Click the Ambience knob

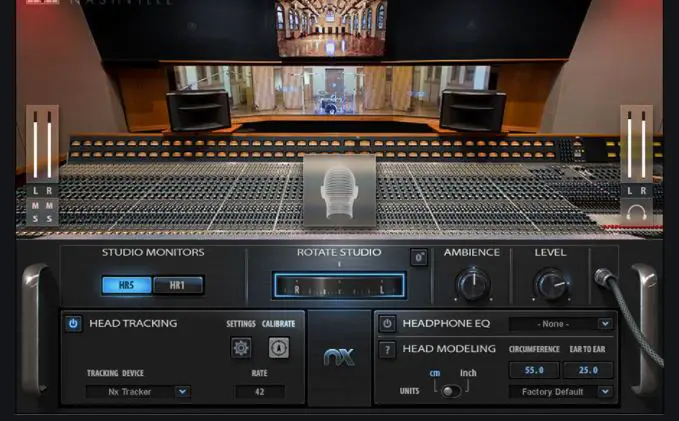(x=473, y=284)
